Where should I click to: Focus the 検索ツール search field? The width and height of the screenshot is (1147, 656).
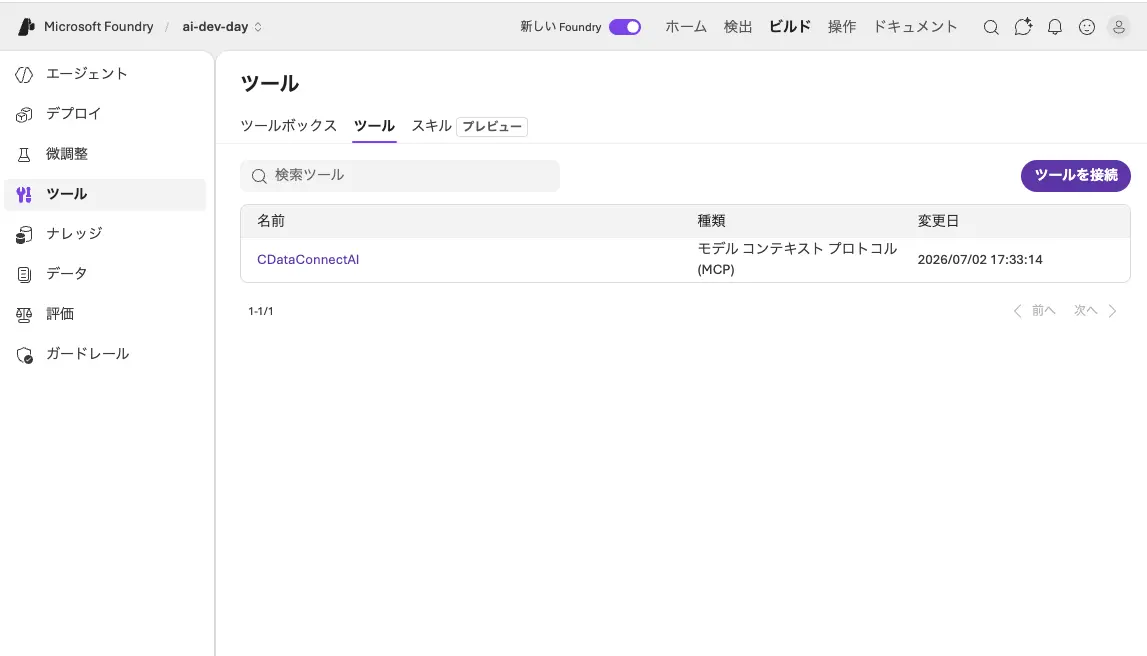[399, 176]
